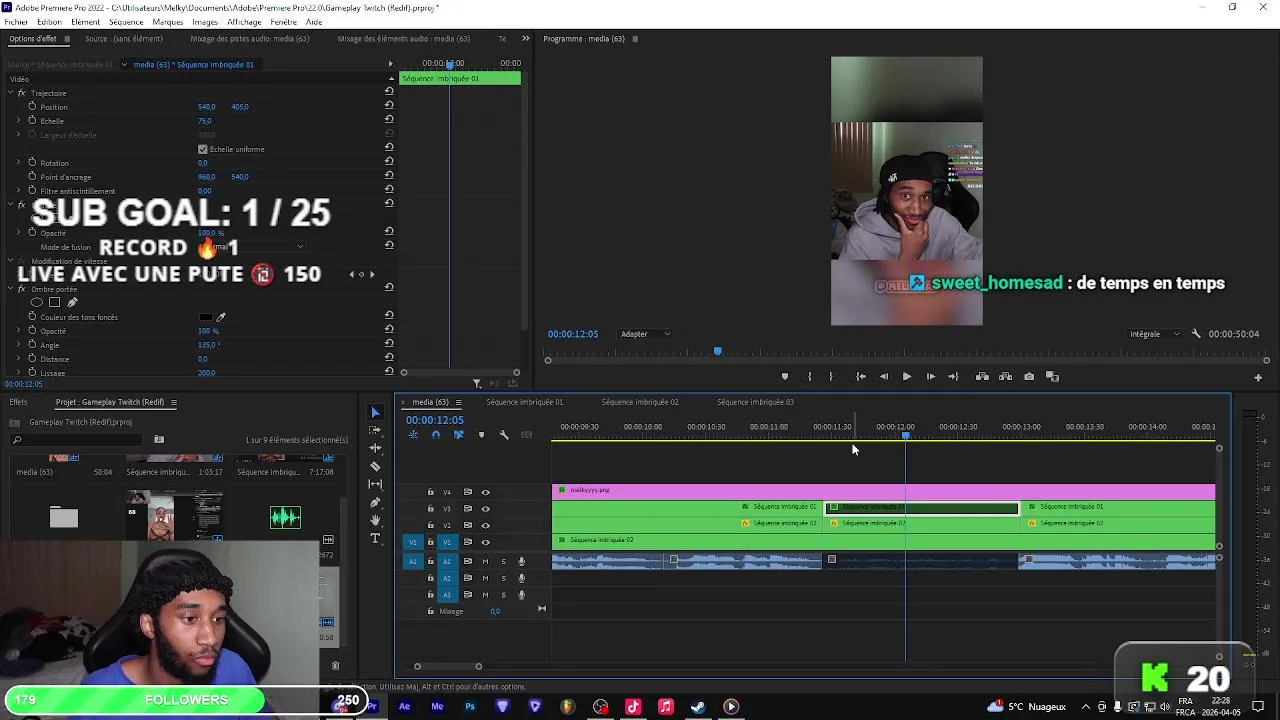Open the Effets panel tab
Screen dimensions: 1280x720
click(19, 402)
